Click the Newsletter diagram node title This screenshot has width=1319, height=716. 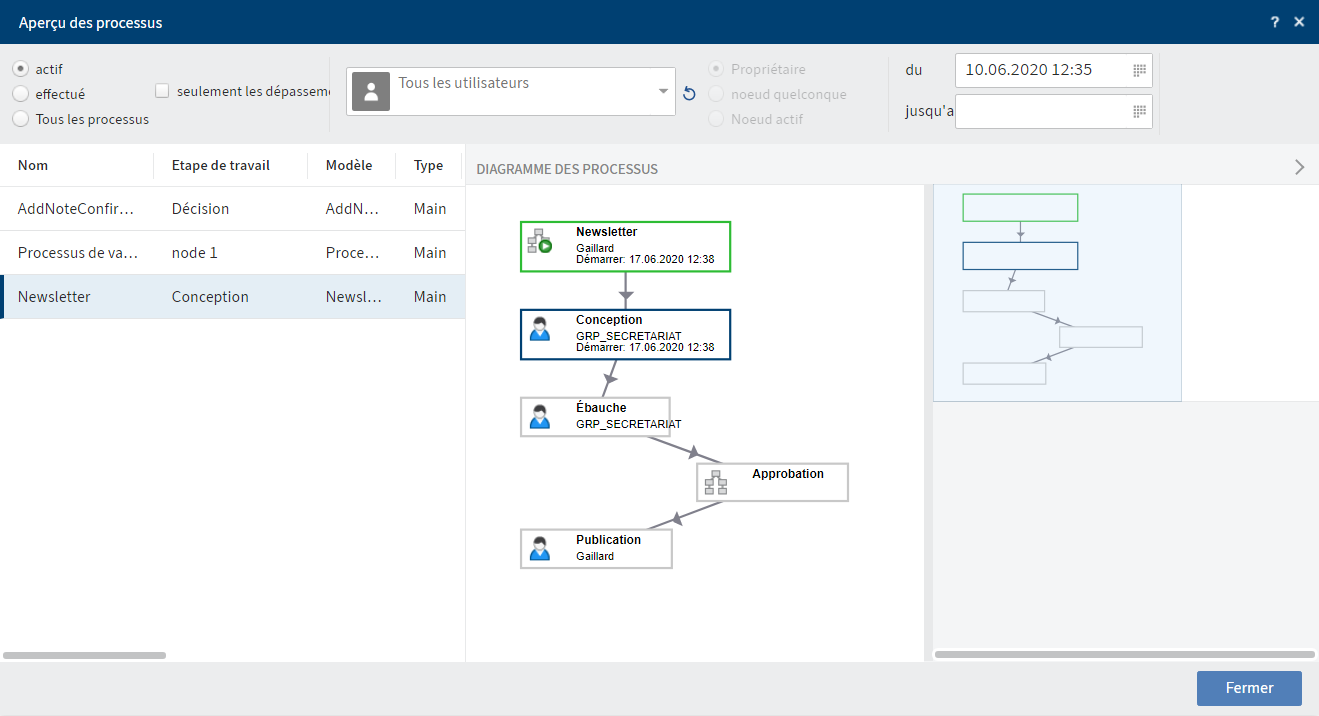click(x=606, y=232)
